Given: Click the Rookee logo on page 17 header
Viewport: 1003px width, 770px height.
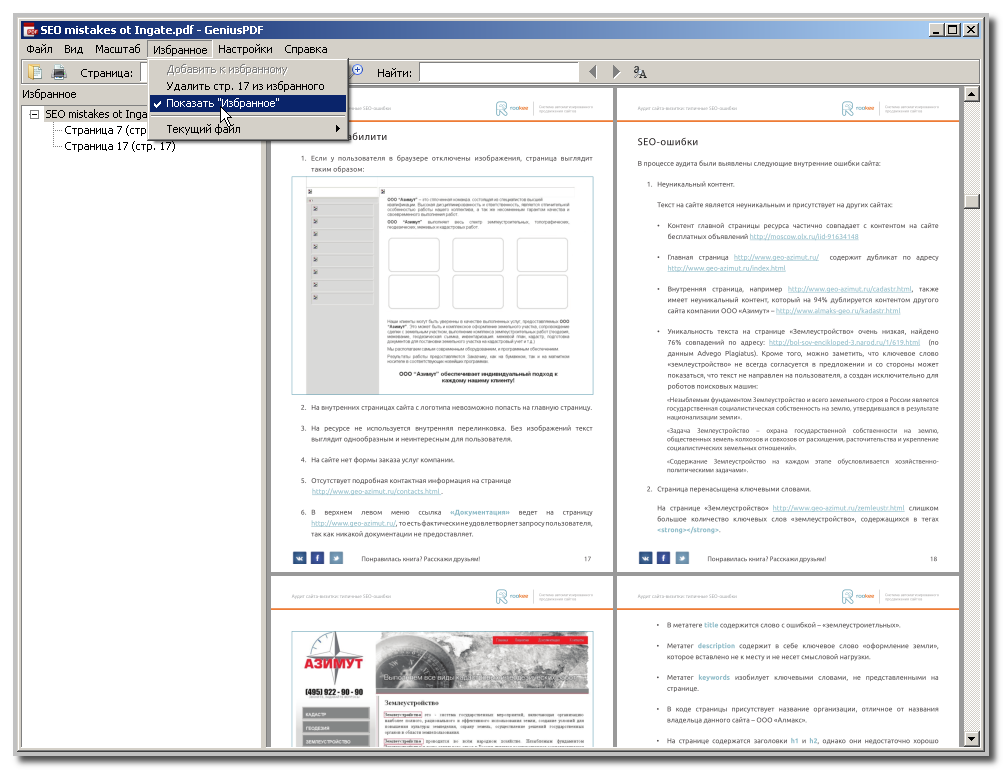Looking at the screenshot, I should pos(512,109).
